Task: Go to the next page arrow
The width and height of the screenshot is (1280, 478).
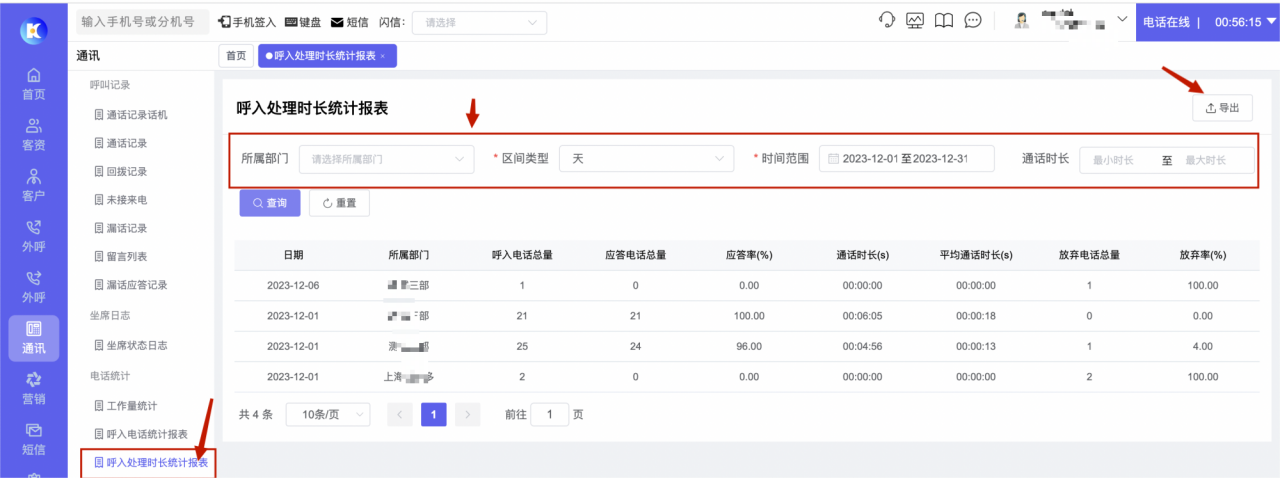Action: point(467,414)
